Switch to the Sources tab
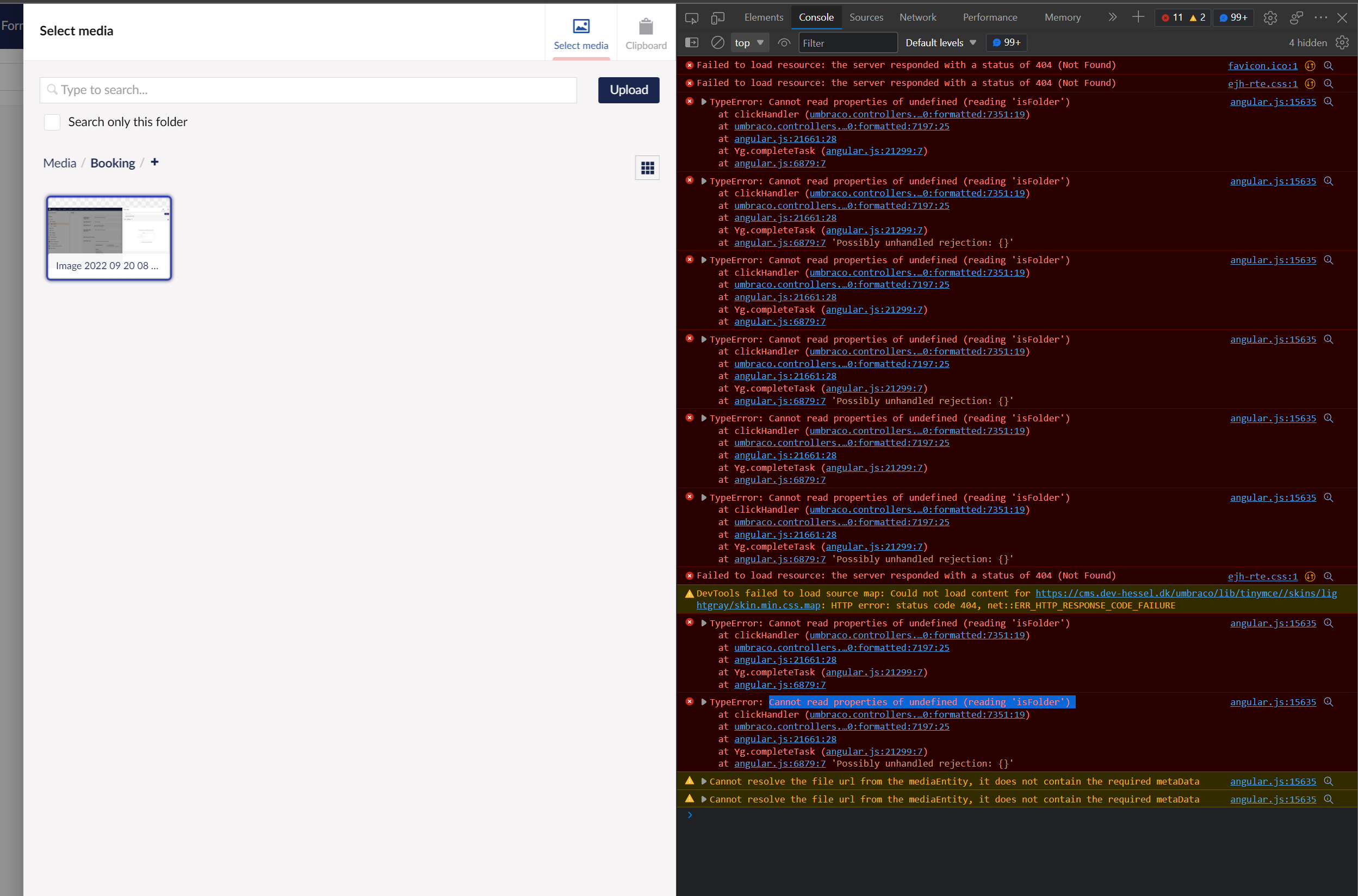Viewport: 1358px width, 896px height. pyautogui.click(x=866, y=17)
